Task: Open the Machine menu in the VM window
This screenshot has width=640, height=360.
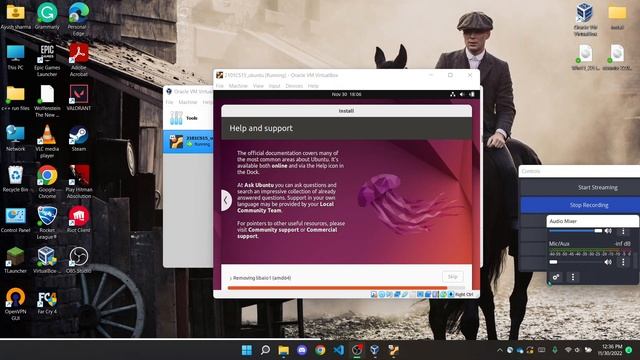Action: click(x=238, y=86)
